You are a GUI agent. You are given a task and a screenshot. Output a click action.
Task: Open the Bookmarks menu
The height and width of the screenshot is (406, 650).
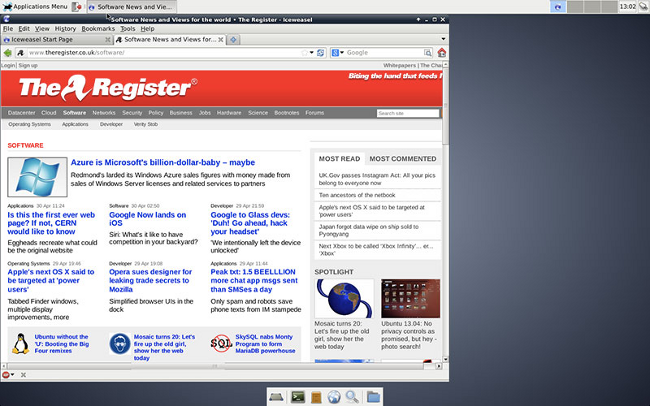(x=98, y=29)
